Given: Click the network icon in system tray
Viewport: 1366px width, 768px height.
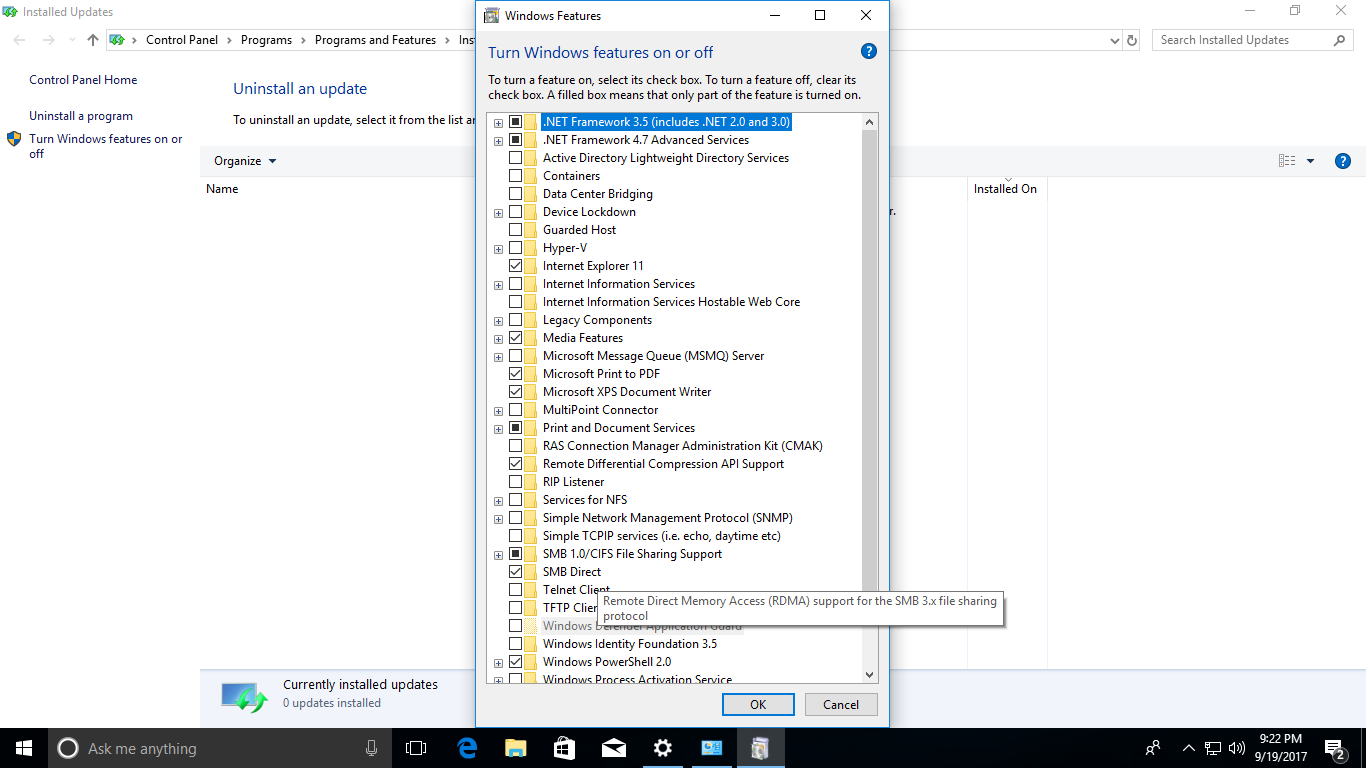Looking at the screenshot, I should point(1213,748).
